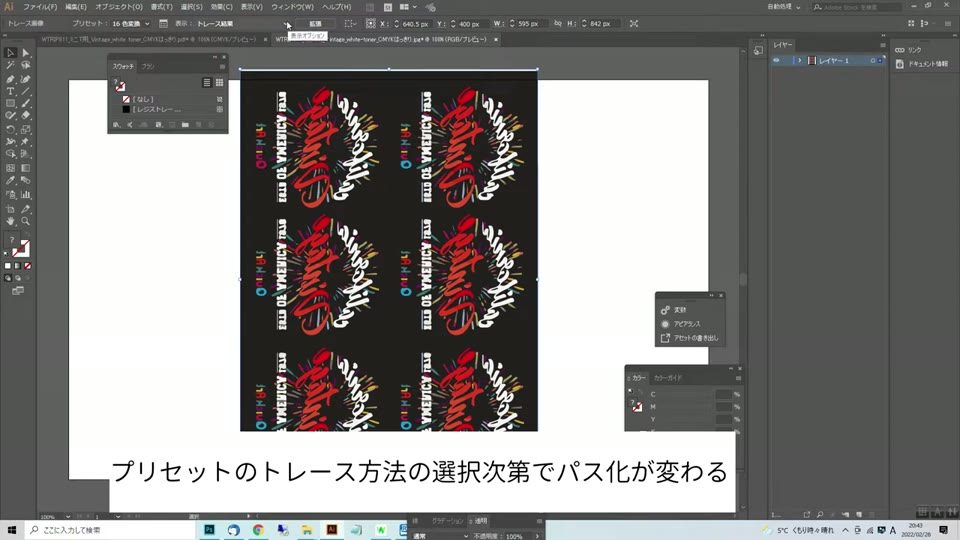This screenshot has height=540, width=960.
Task: Open the 通常 blending mode dropdown
Action: pyautogui.click(x=441, y=536)
